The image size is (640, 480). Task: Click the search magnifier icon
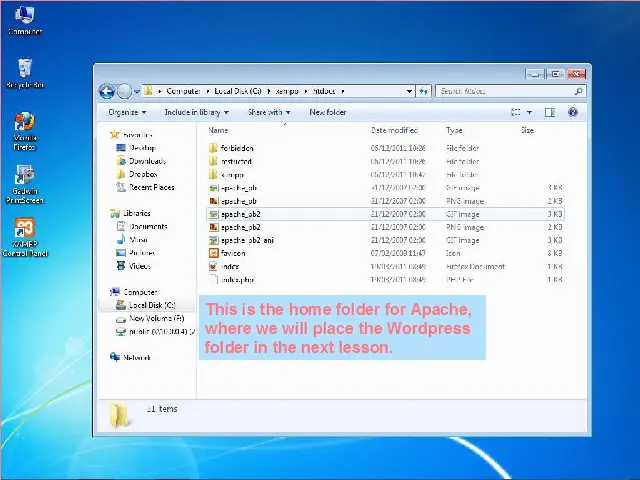tap(578, 91)
